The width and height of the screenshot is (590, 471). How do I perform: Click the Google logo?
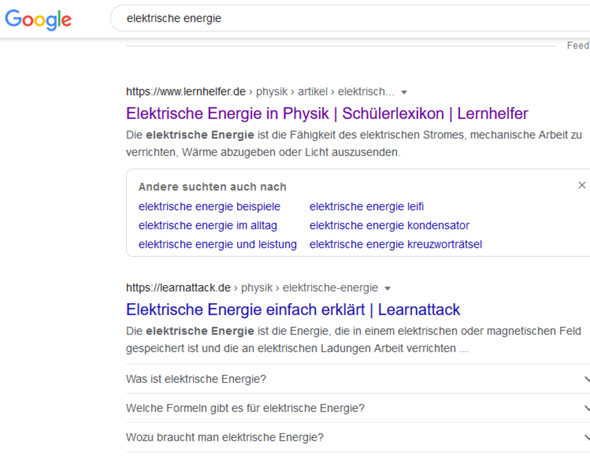point(38,20)
